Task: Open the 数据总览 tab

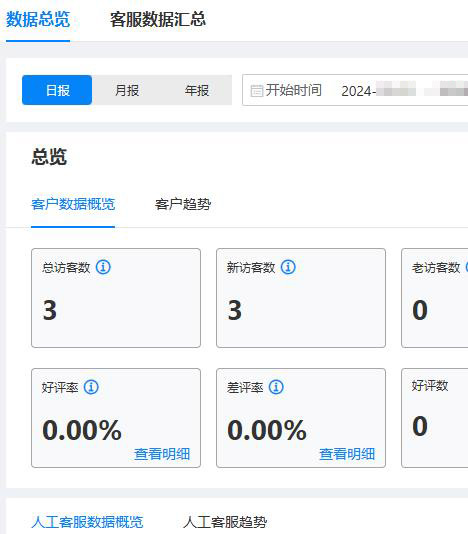Action: 38,19
